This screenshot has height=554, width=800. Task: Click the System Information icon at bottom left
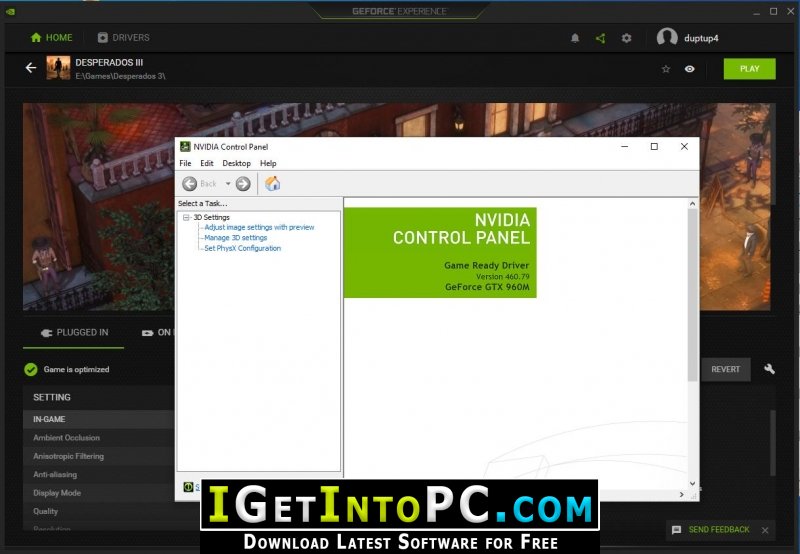tap(188, 487)
